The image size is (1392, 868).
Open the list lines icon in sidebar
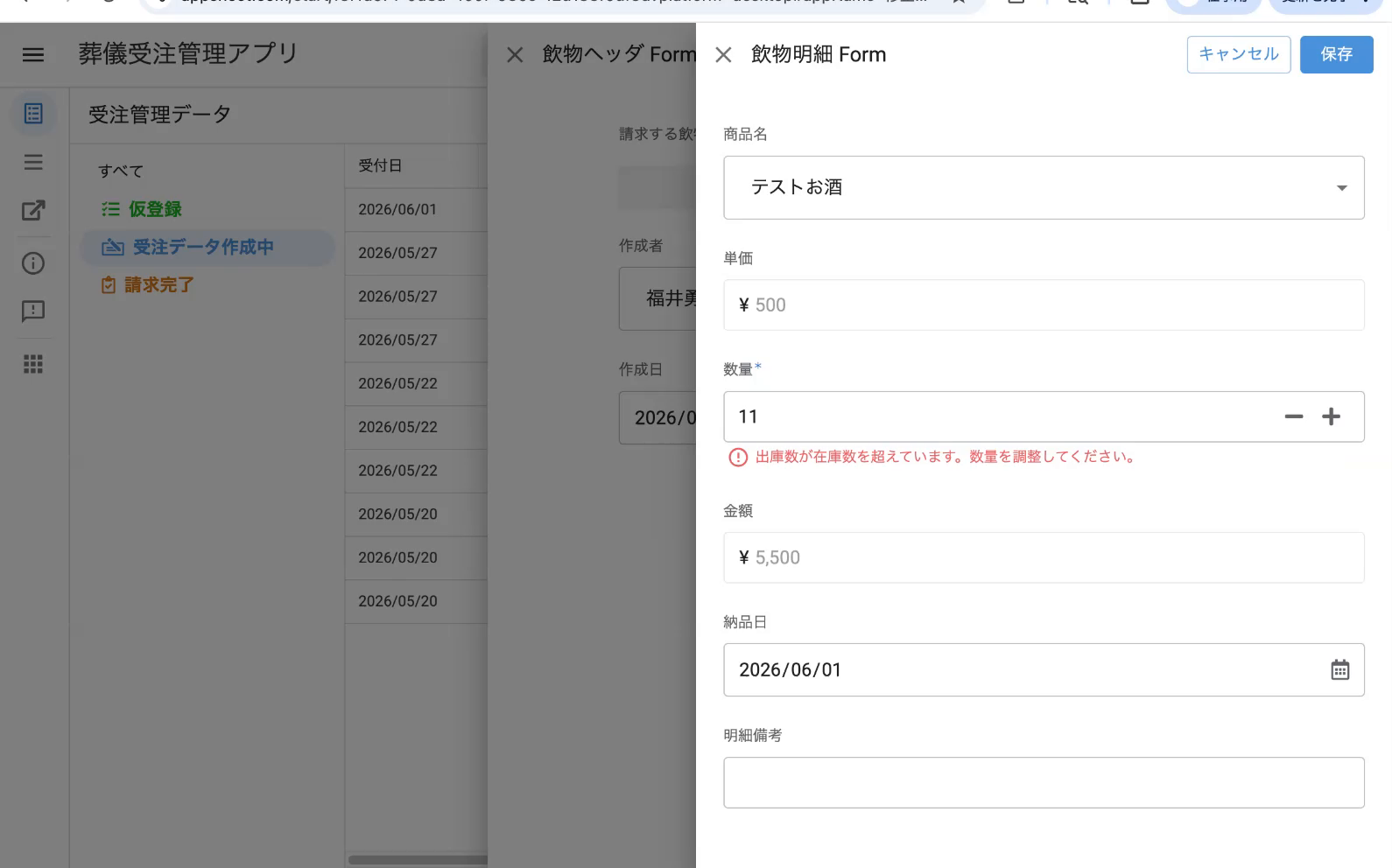pyautogui.click(x=33, y=162)
